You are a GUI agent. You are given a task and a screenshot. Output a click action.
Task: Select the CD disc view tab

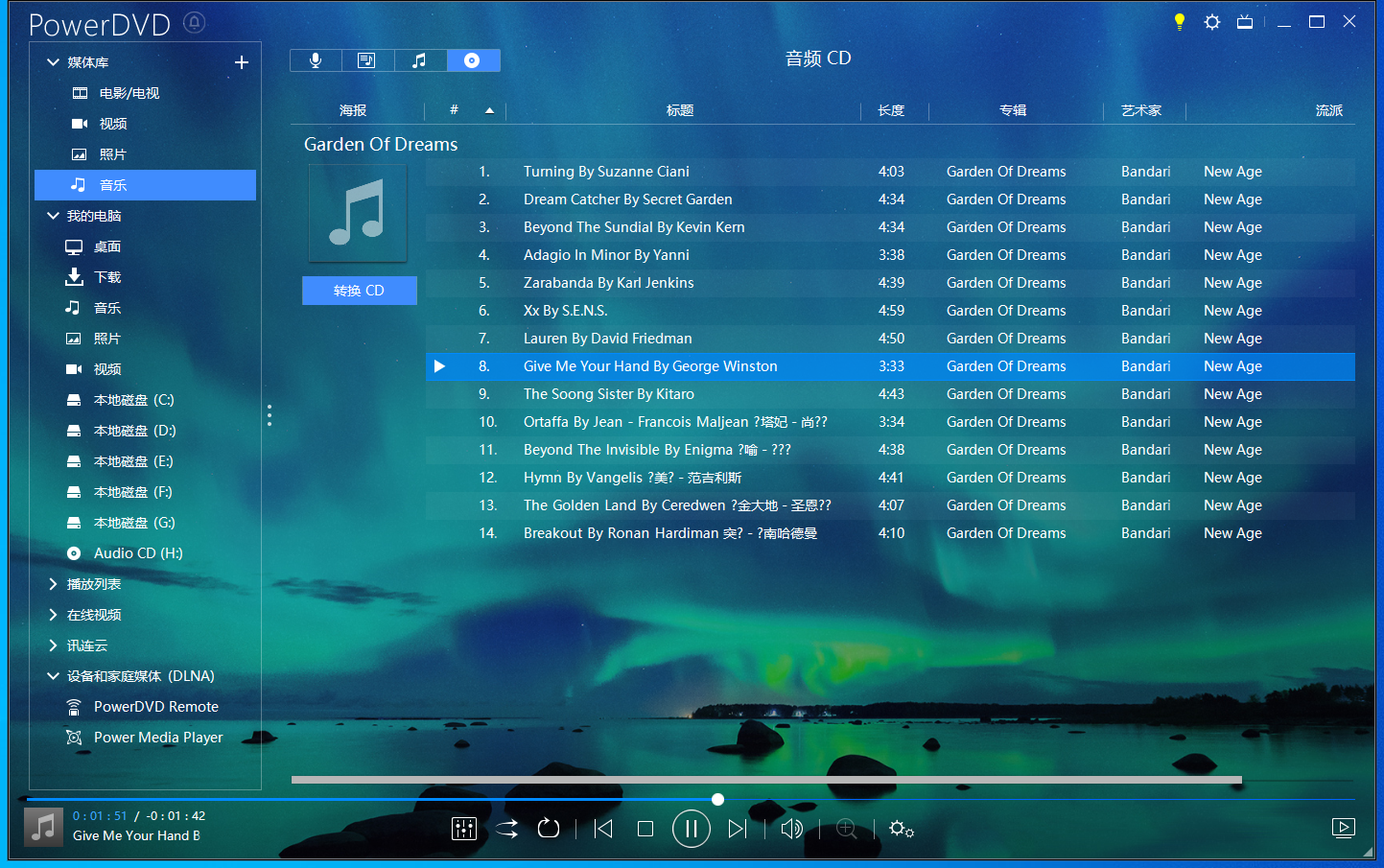tap(473, 60)
